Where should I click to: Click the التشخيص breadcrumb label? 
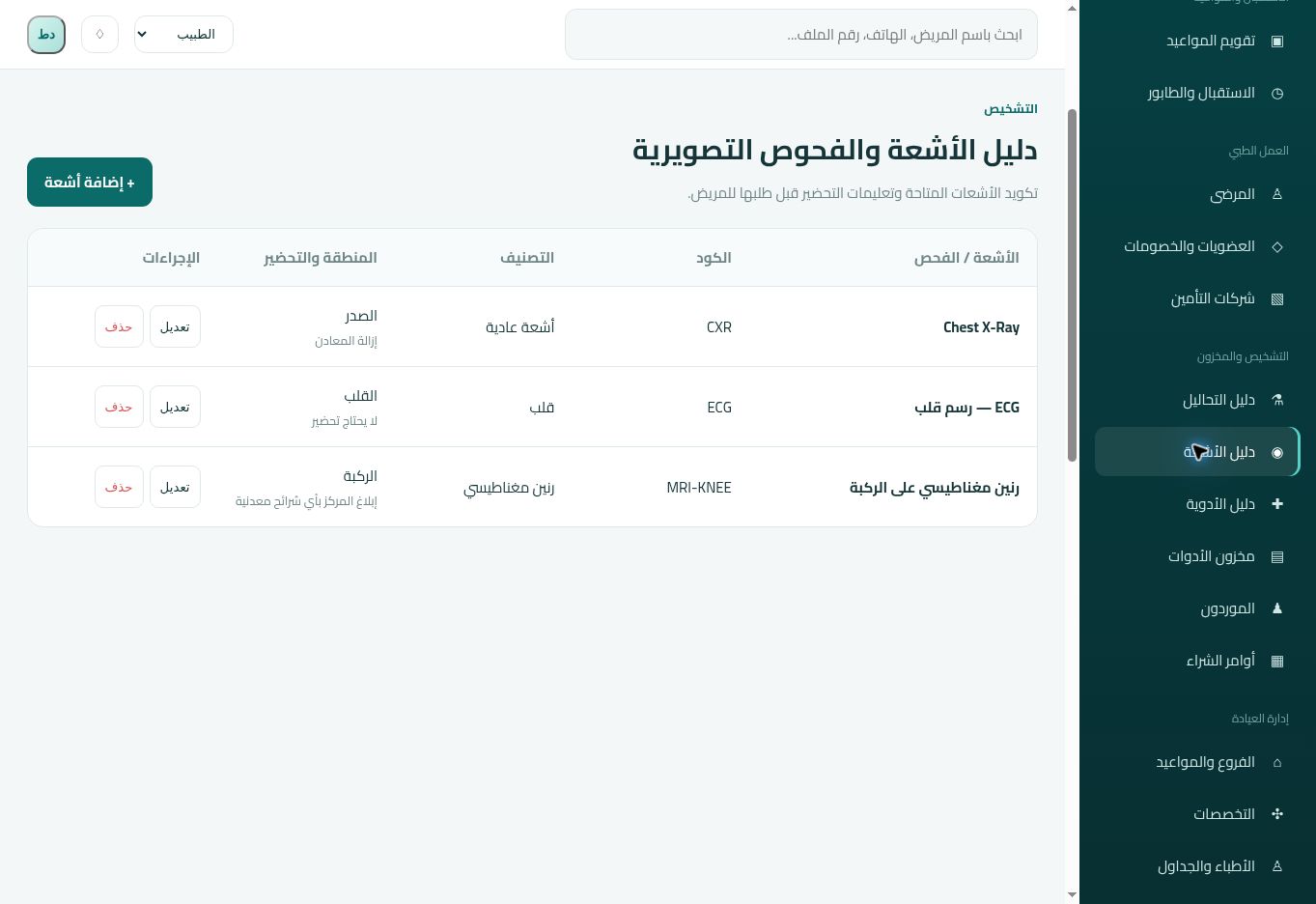tap(1011, 109)
